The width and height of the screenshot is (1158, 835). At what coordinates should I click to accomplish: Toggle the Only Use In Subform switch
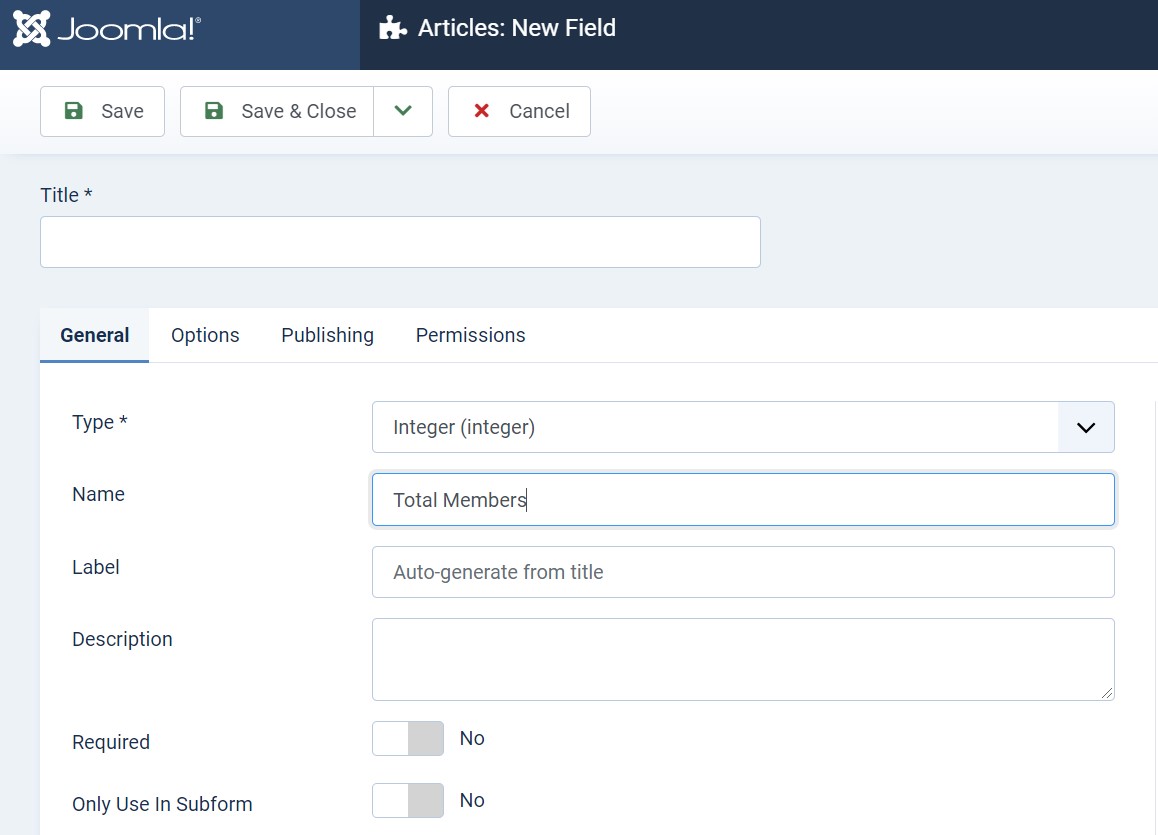(408, 801)
